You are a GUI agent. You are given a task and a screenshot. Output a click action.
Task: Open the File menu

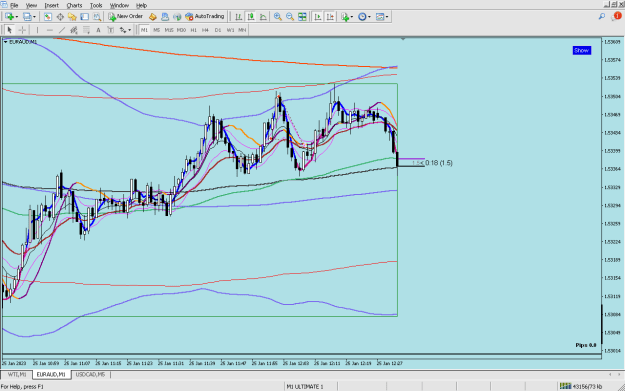(x=14, y=5)
